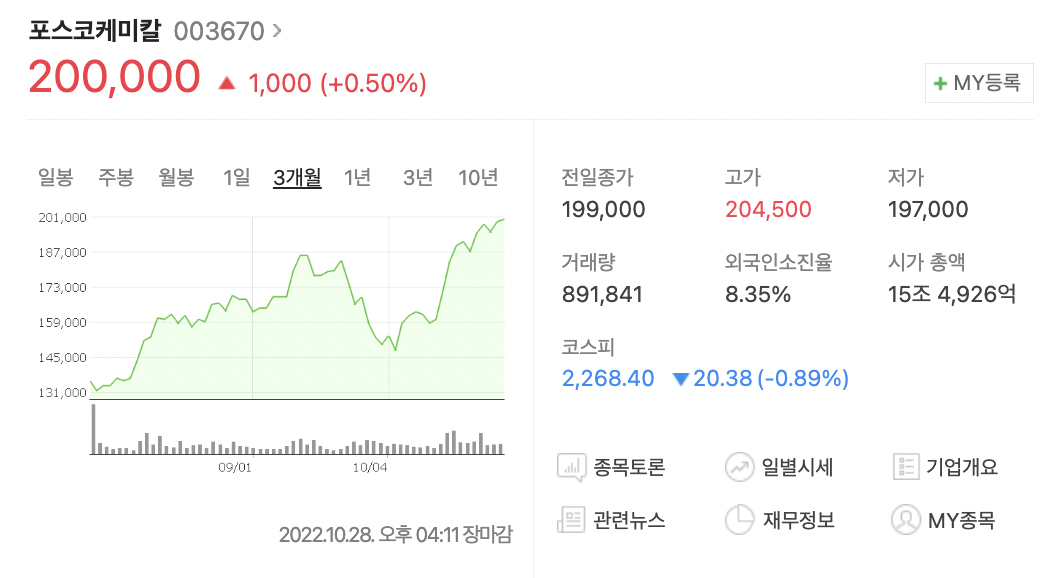The width and height of the screenshot is (1064, 578).
Task: Click the red up-arrow price change indicator
Action: pos(225,80)
